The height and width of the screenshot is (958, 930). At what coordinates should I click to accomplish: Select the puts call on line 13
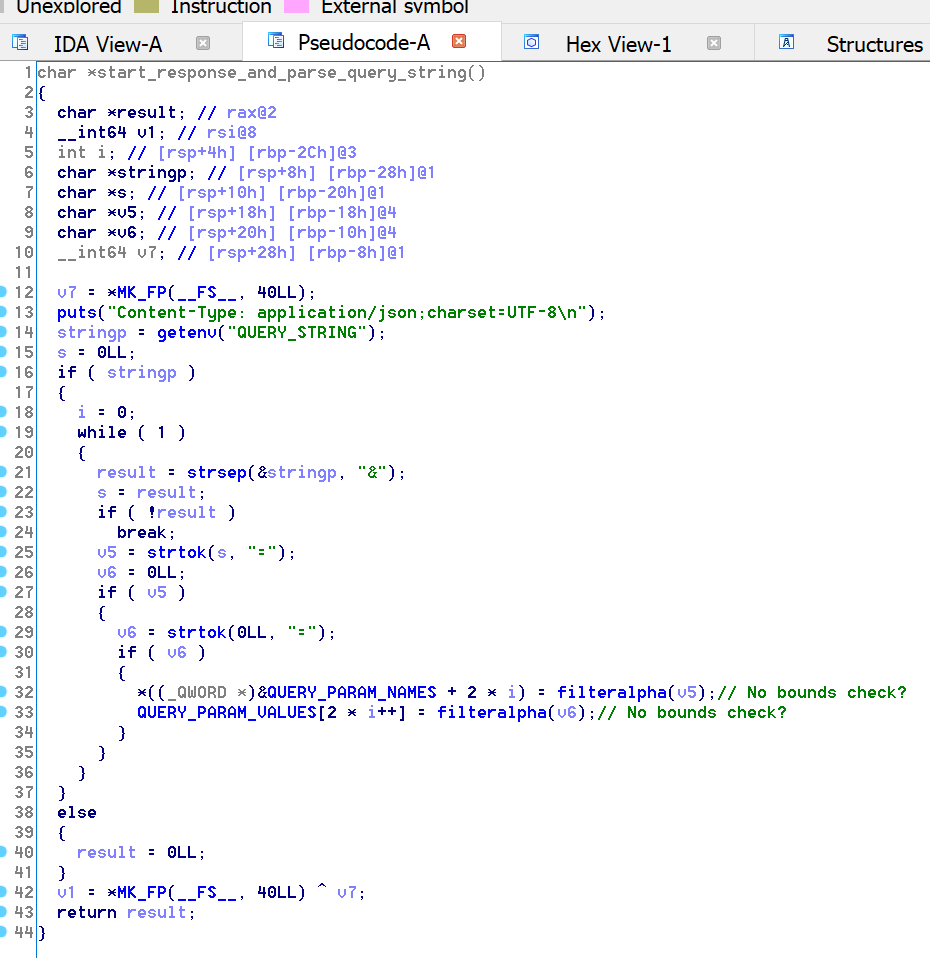(x=76, y=312)
